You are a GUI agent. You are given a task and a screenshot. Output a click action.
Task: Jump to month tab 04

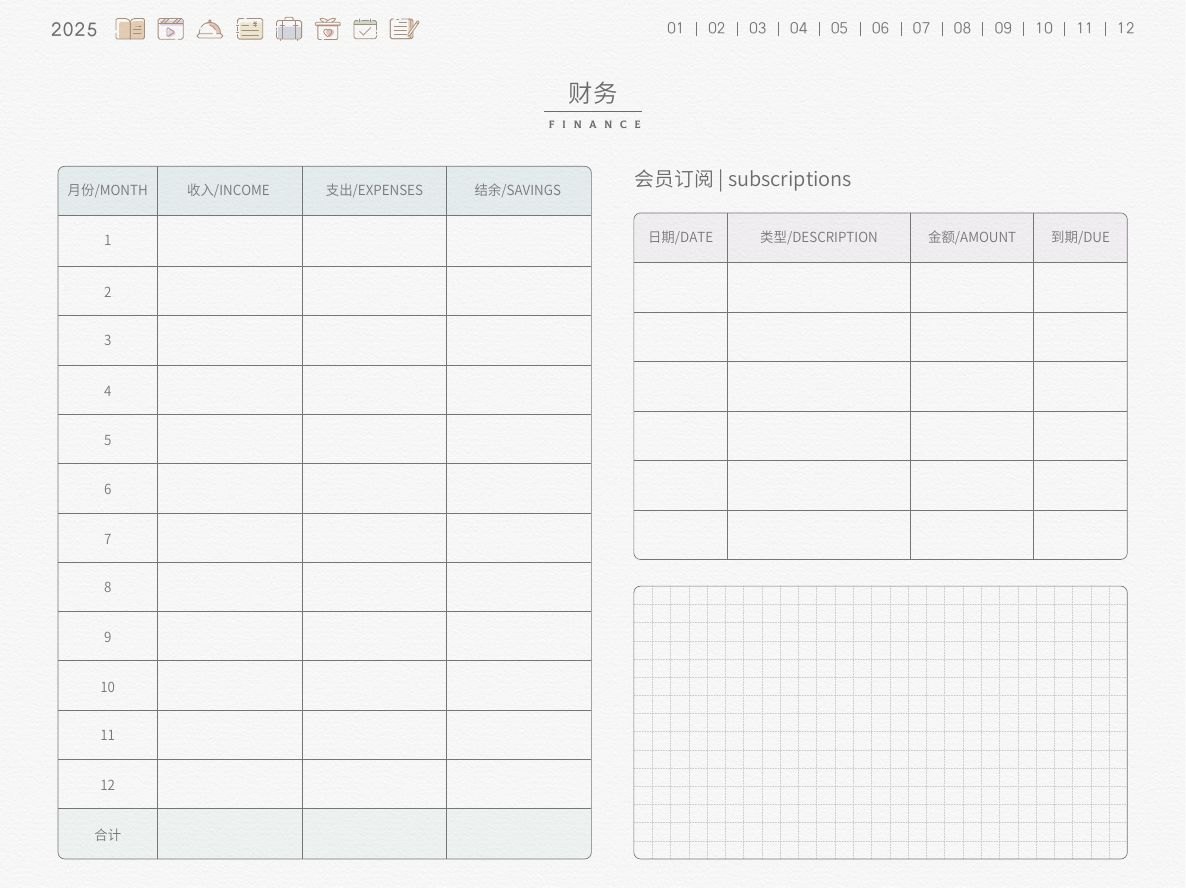coord(798,29)
